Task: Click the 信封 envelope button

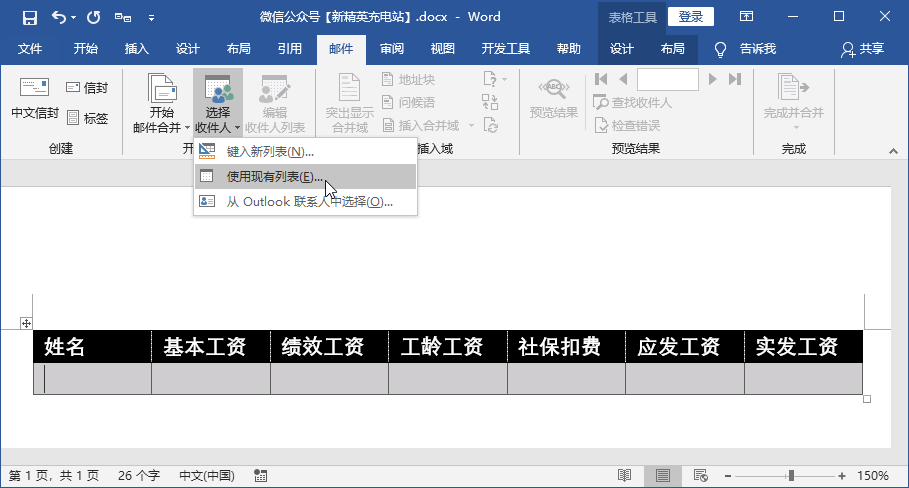Action: 87,88
